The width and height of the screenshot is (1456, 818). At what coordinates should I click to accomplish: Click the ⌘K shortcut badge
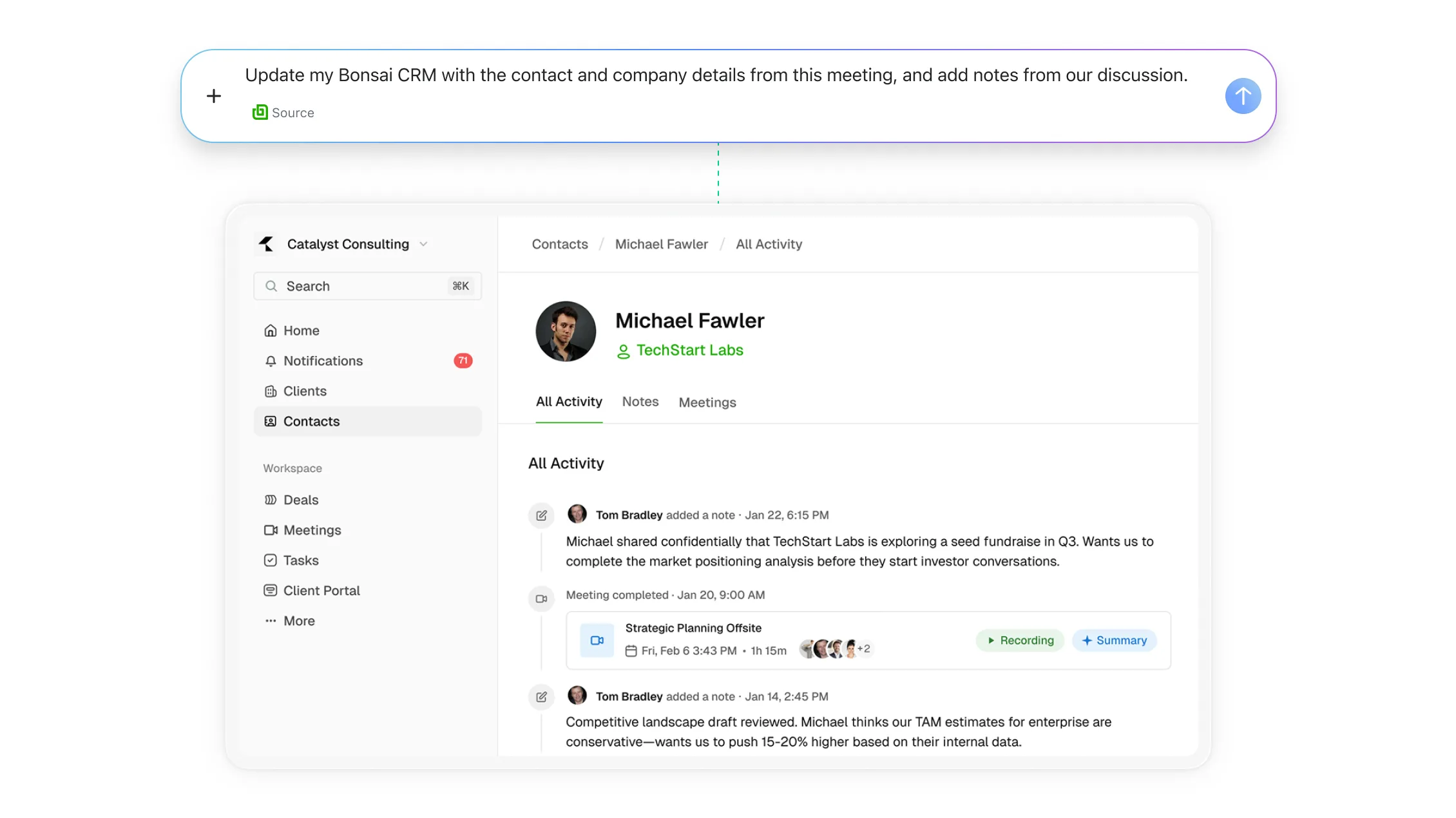(461, 286)
